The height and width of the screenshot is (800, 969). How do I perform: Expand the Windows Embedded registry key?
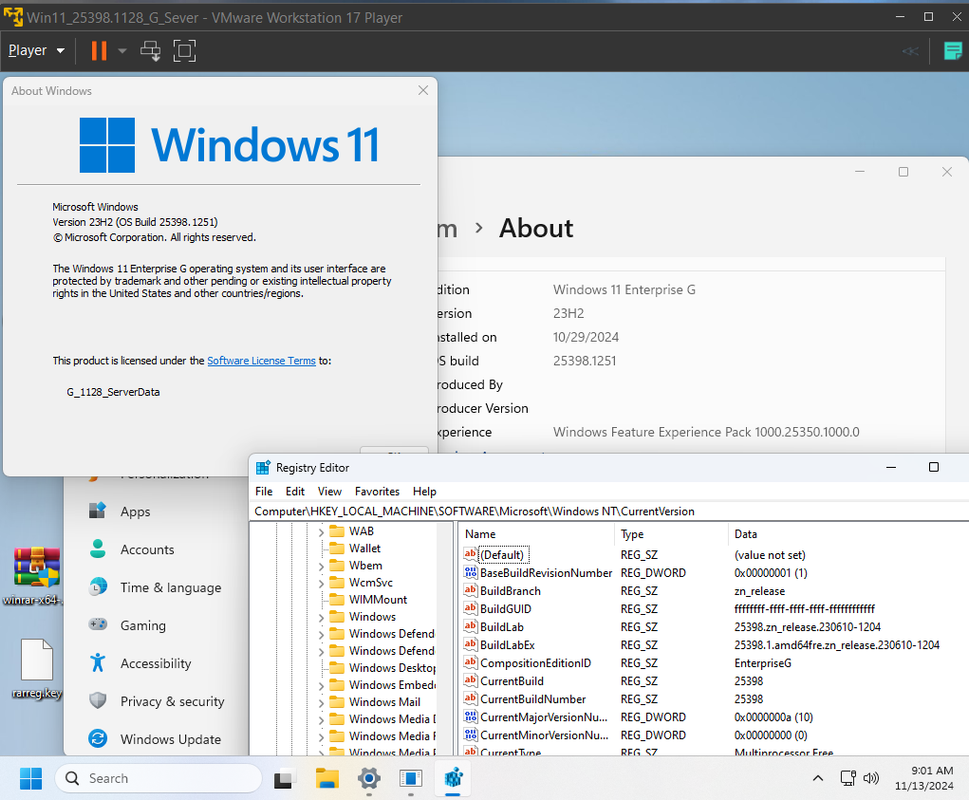tap(321, 685)
